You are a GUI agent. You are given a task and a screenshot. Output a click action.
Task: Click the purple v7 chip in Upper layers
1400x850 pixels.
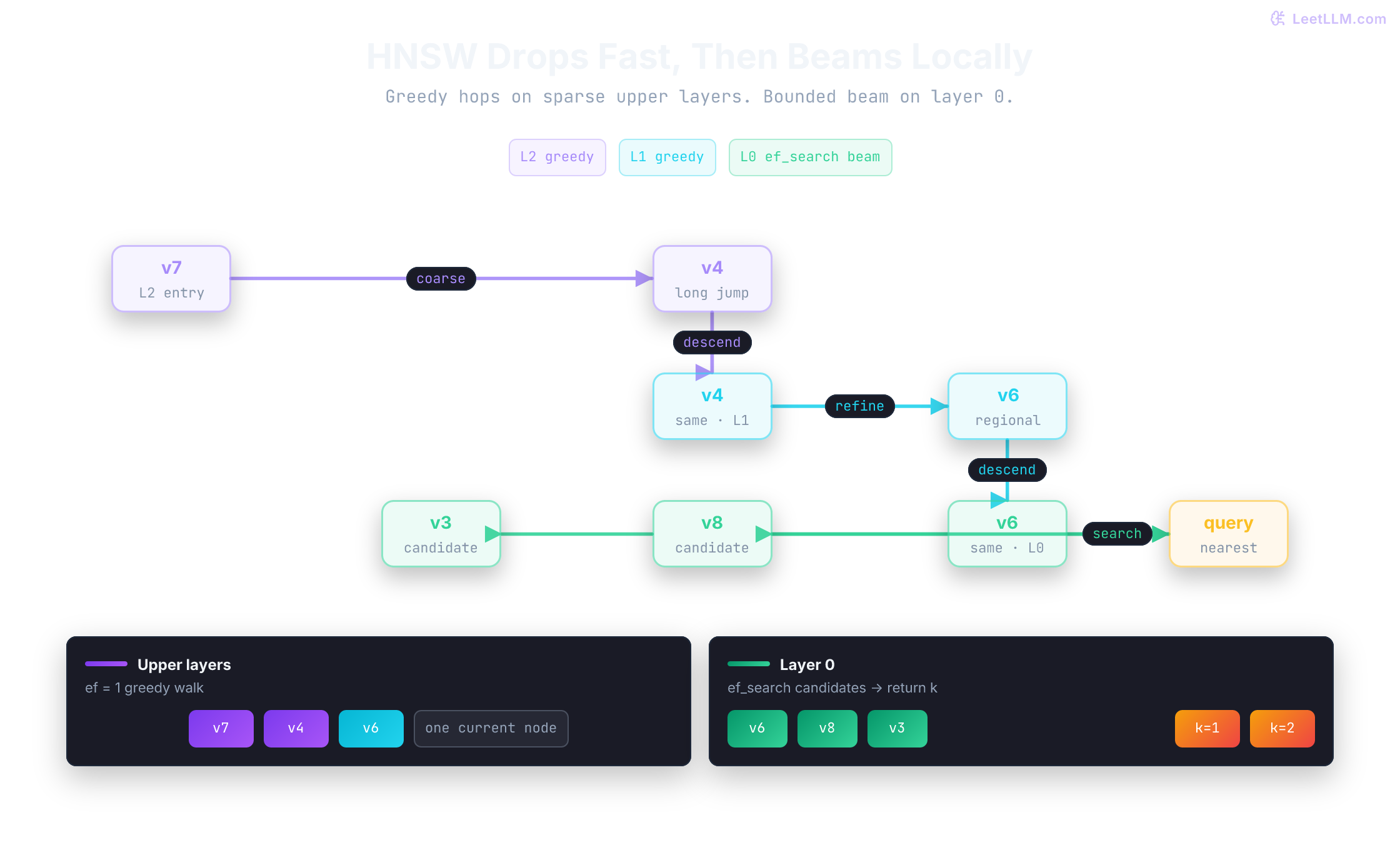coord(221,728)
